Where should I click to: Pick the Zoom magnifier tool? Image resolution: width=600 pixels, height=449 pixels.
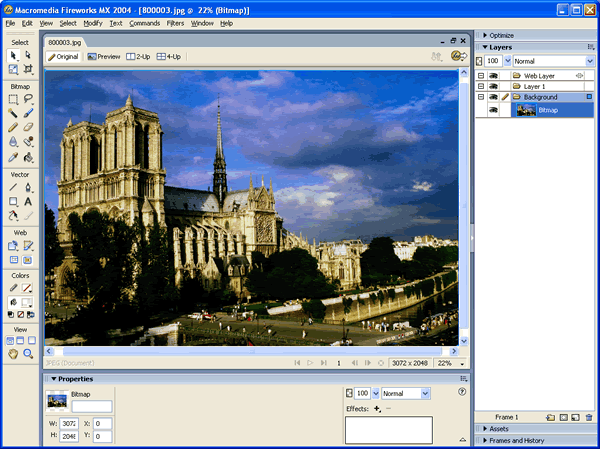[28, 354]
